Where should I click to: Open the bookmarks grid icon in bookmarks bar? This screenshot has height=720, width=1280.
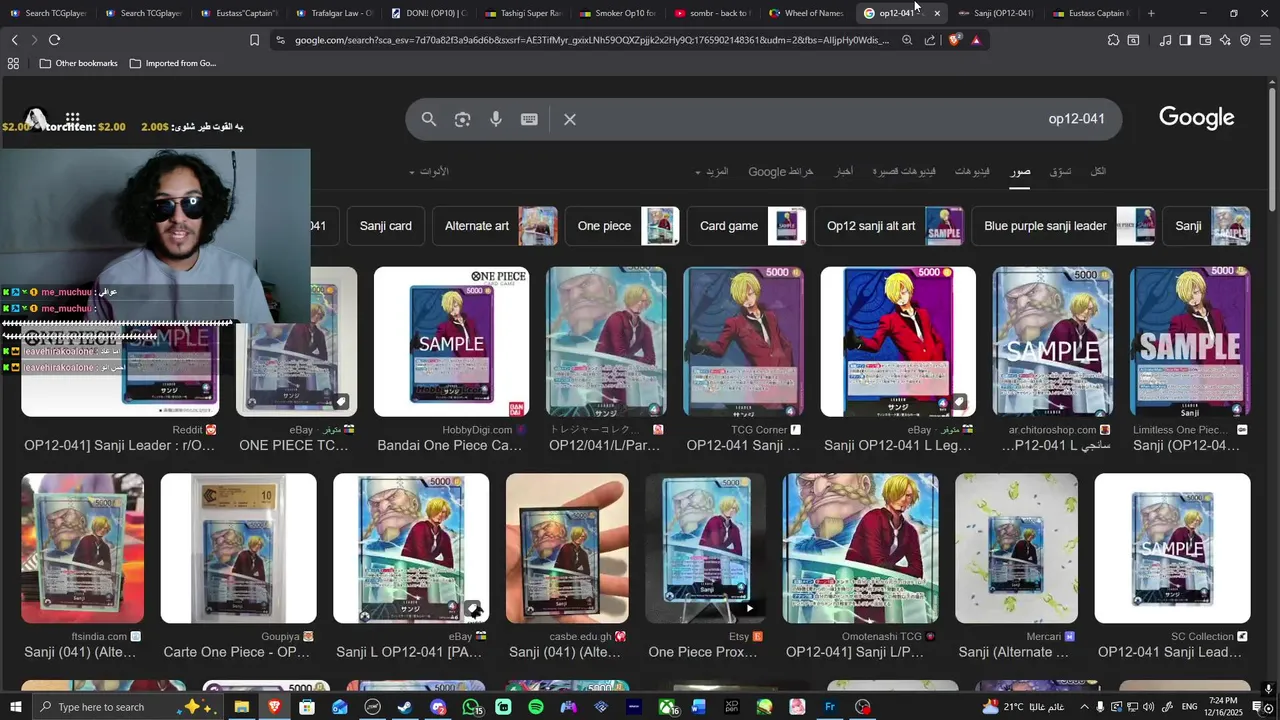point(13,63)
